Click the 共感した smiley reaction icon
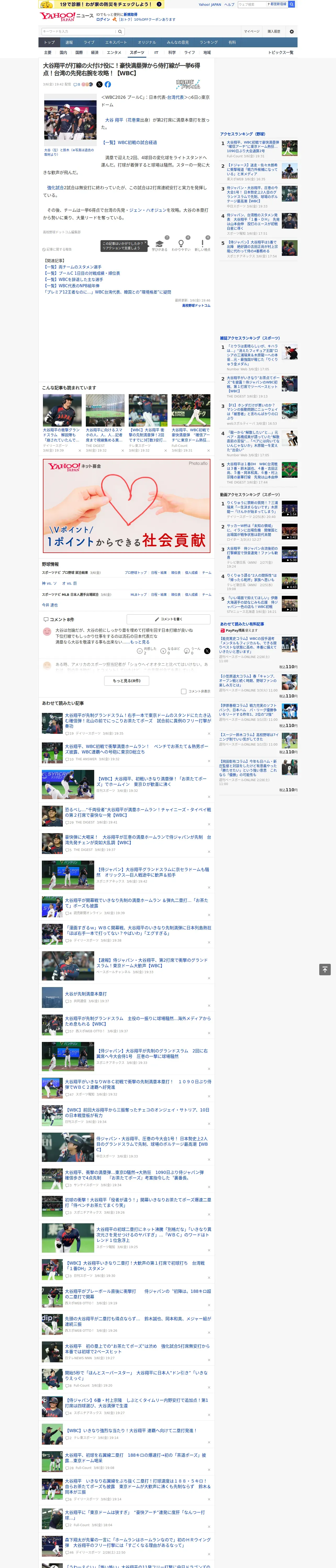Viewport: 336px width, 1568px height. click(140, 651)
